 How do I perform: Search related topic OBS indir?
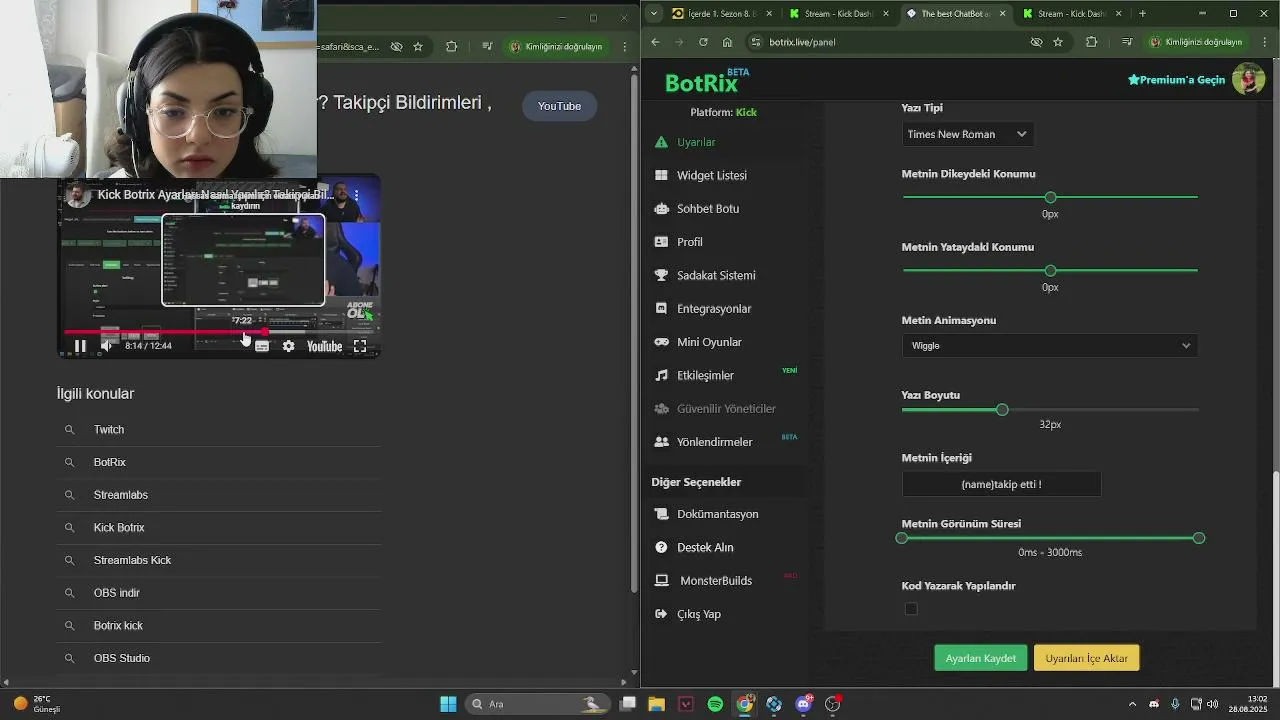219,593
